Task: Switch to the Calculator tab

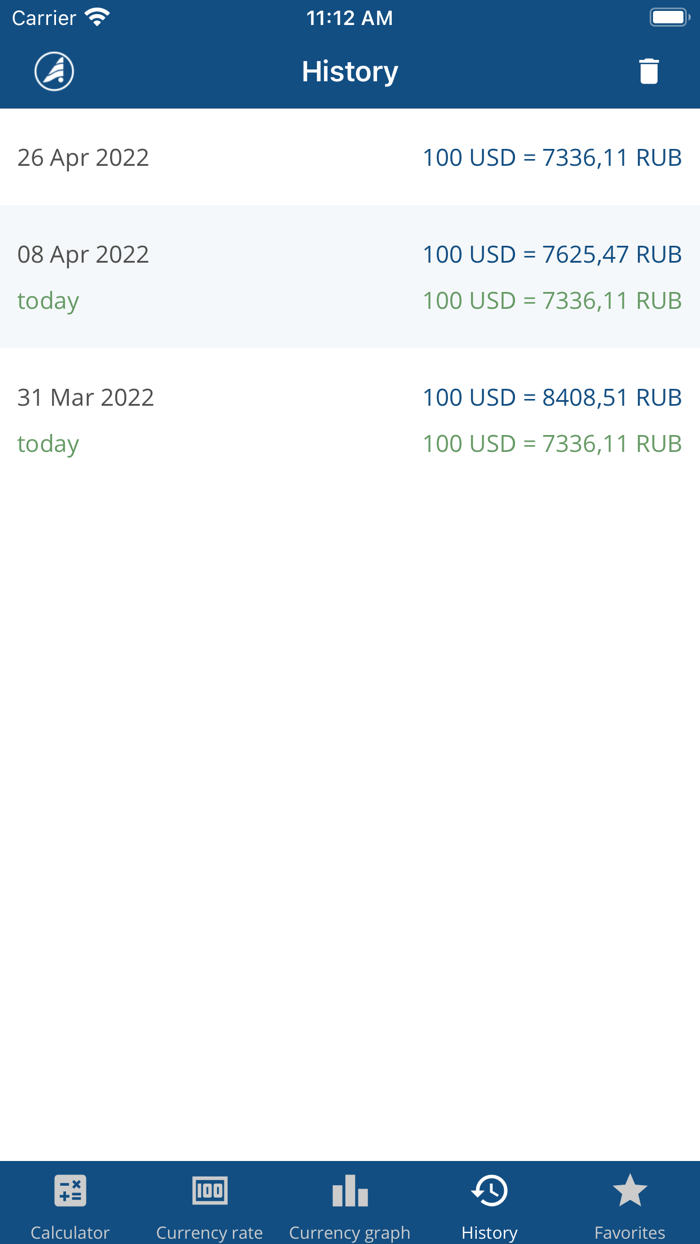Action: [69, 1205]
